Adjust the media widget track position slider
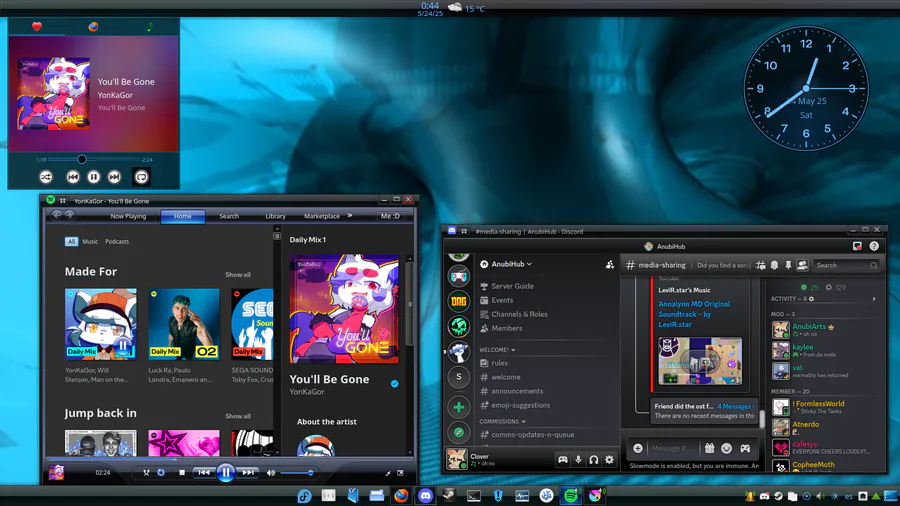The height and width of the screenshot is (506, 900). (93, 159)
